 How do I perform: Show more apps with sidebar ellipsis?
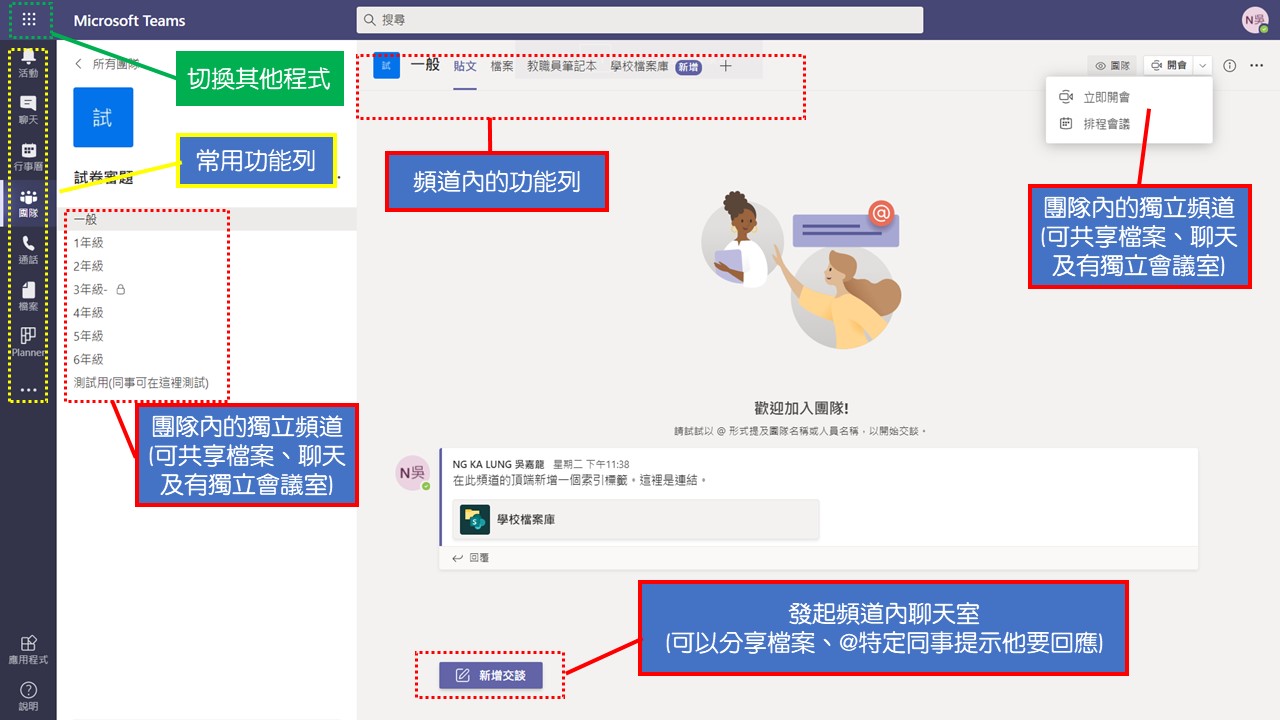[x=28, y=390]
